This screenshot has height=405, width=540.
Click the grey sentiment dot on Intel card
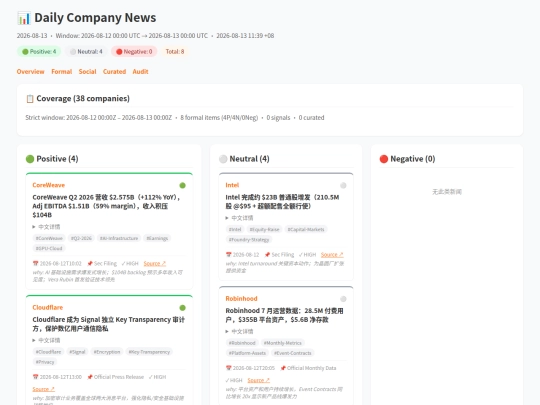coord(343,185)
